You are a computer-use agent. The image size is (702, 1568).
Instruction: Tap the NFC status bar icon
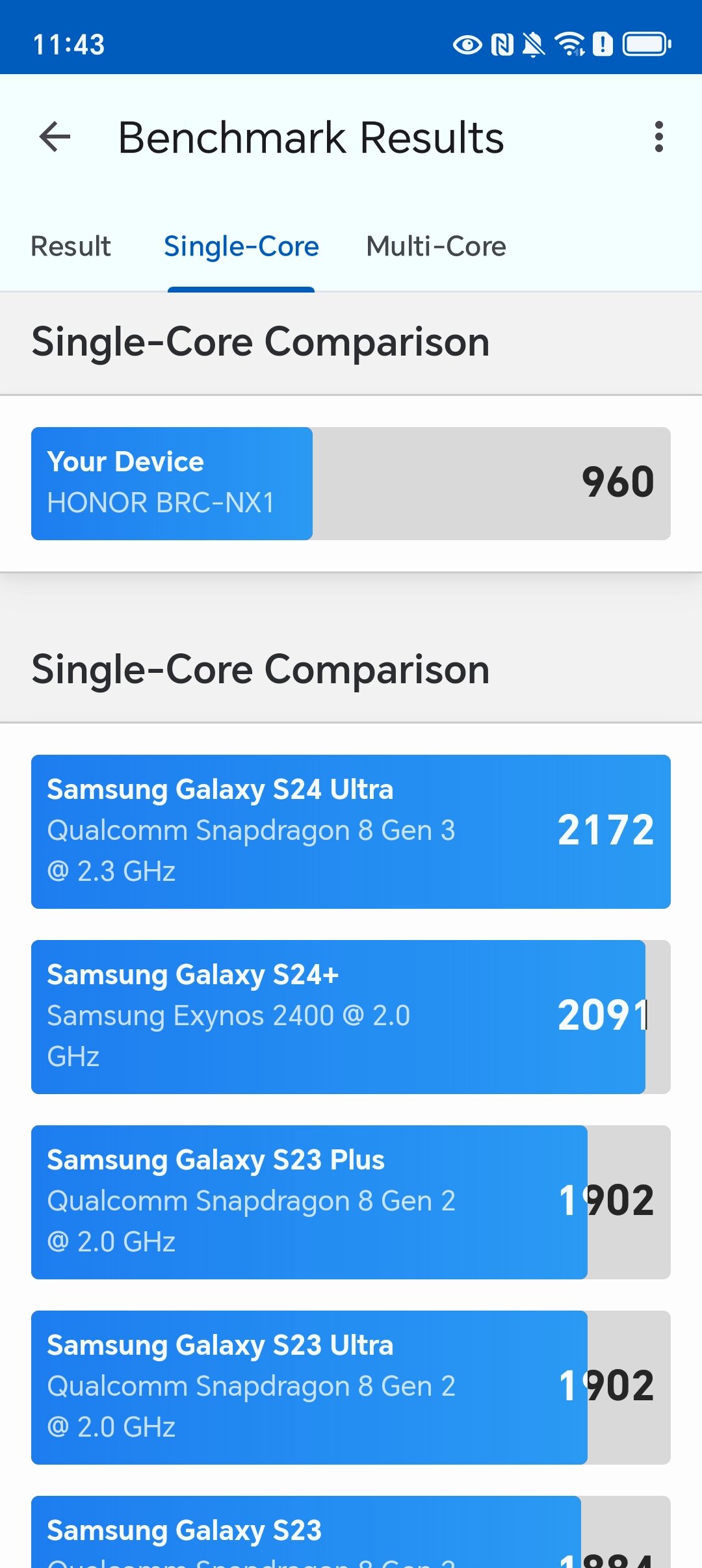502,45
